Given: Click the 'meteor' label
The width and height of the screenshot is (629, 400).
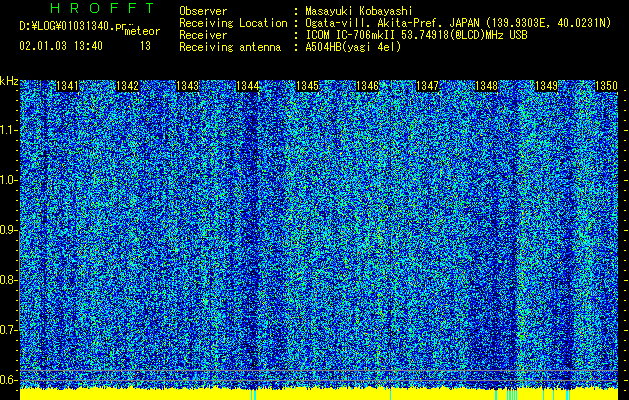Looking at the screenshot, I should tap(142, 31).
